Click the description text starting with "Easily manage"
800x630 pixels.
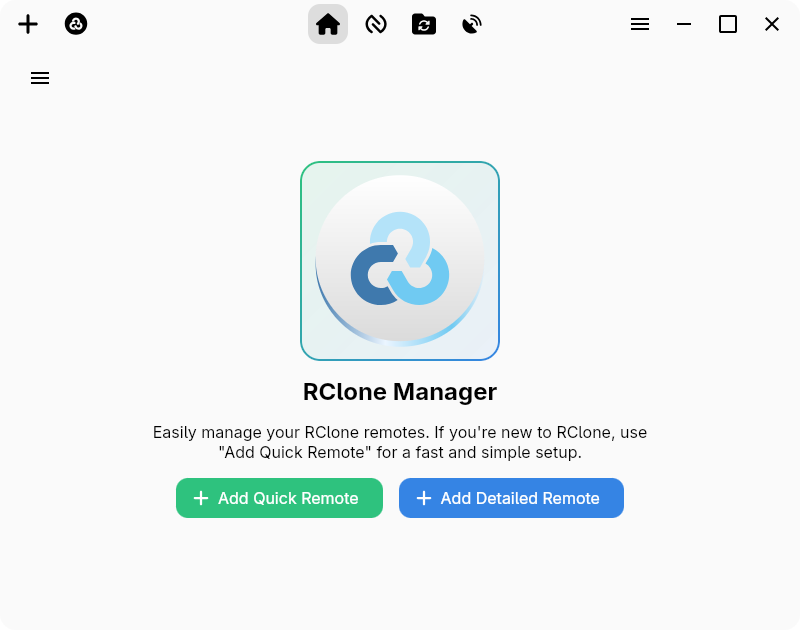[x=400, y=433]
